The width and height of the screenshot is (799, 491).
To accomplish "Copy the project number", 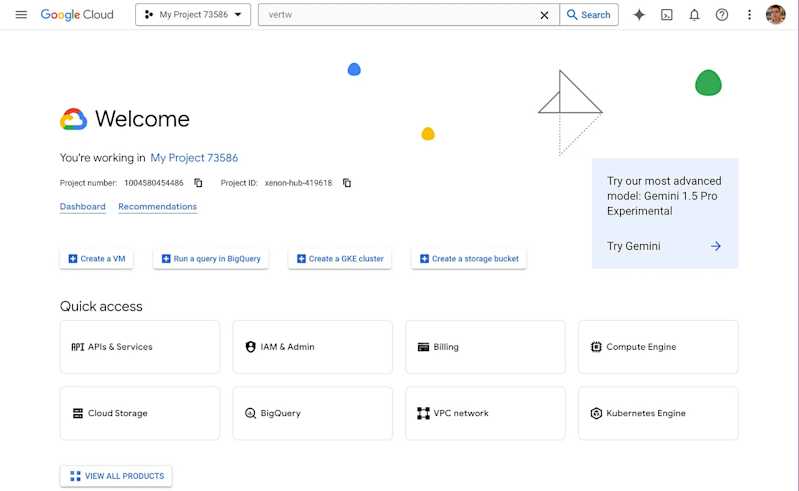I will click(x=198, y=183).
